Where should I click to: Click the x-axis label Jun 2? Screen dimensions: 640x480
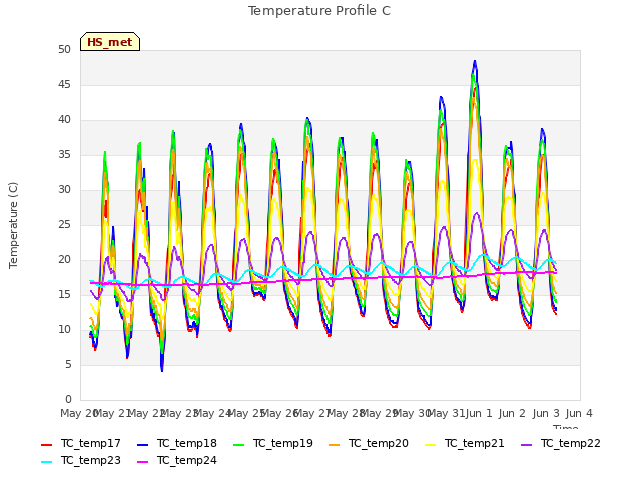coord(512,413)
